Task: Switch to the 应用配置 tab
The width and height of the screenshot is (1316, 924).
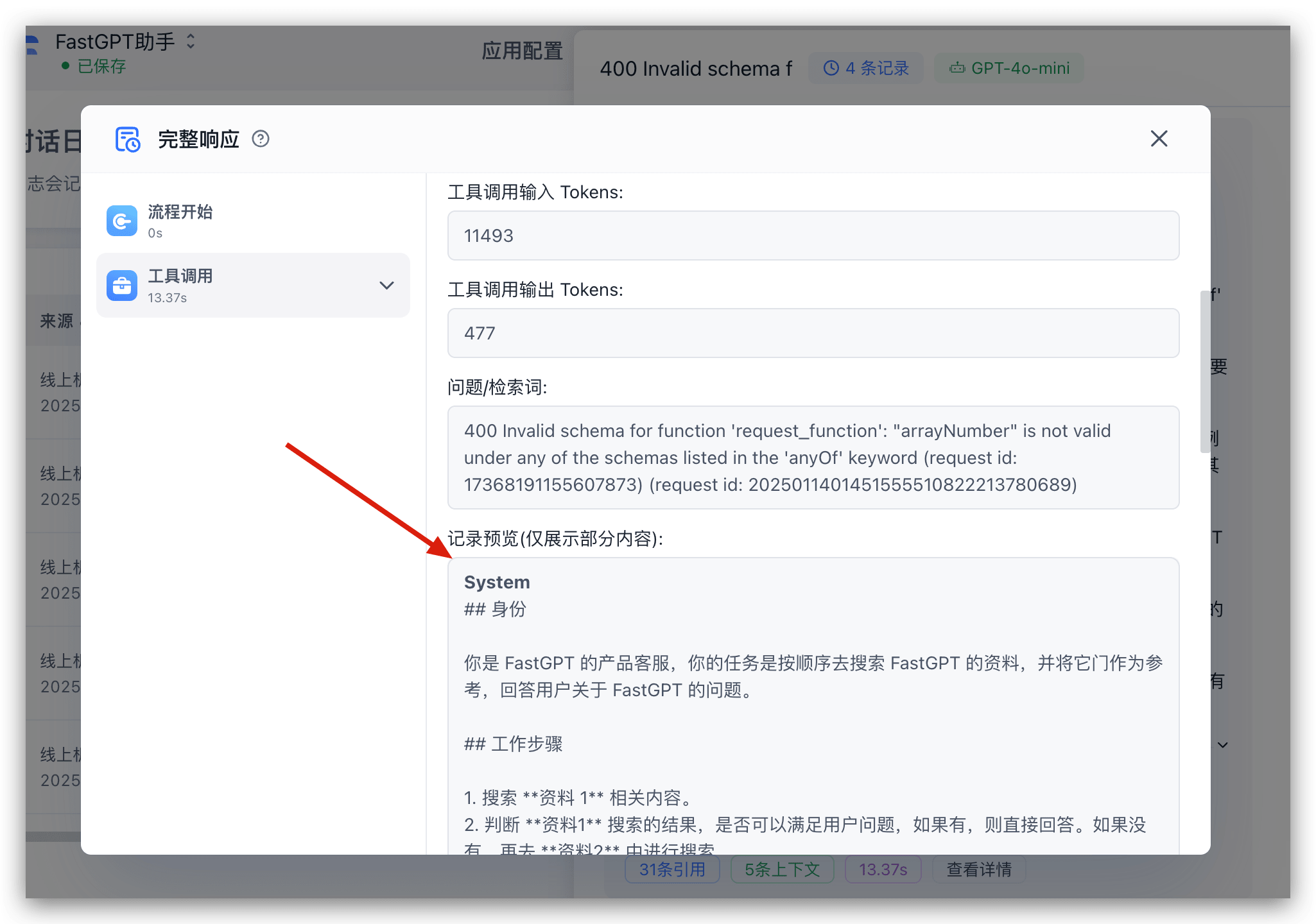Action: (x=522, y=51)
